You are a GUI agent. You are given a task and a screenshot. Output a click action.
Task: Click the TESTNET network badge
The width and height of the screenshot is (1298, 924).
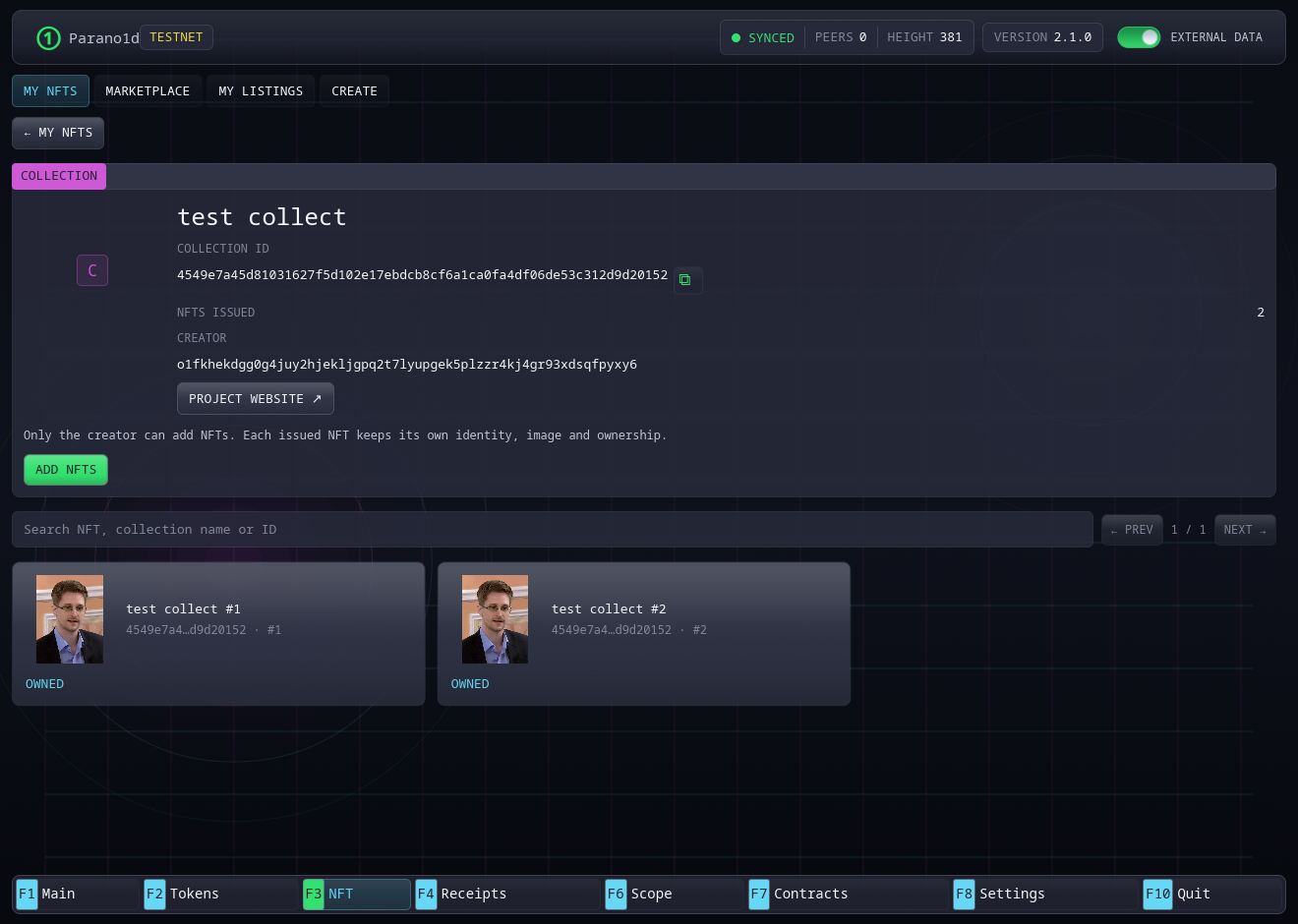tap(176, 37)
